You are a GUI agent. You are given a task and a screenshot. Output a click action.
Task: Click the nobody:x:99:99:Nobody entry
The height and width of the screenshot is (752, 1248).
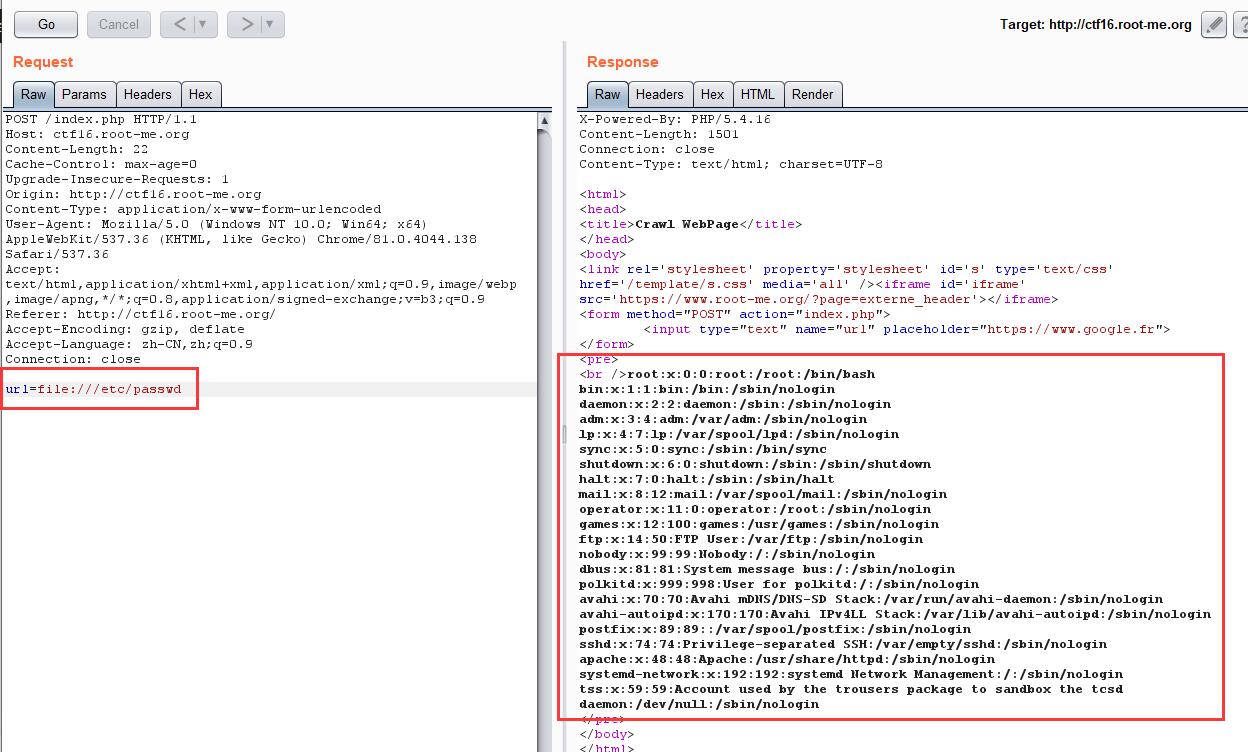tap(727, 554)
